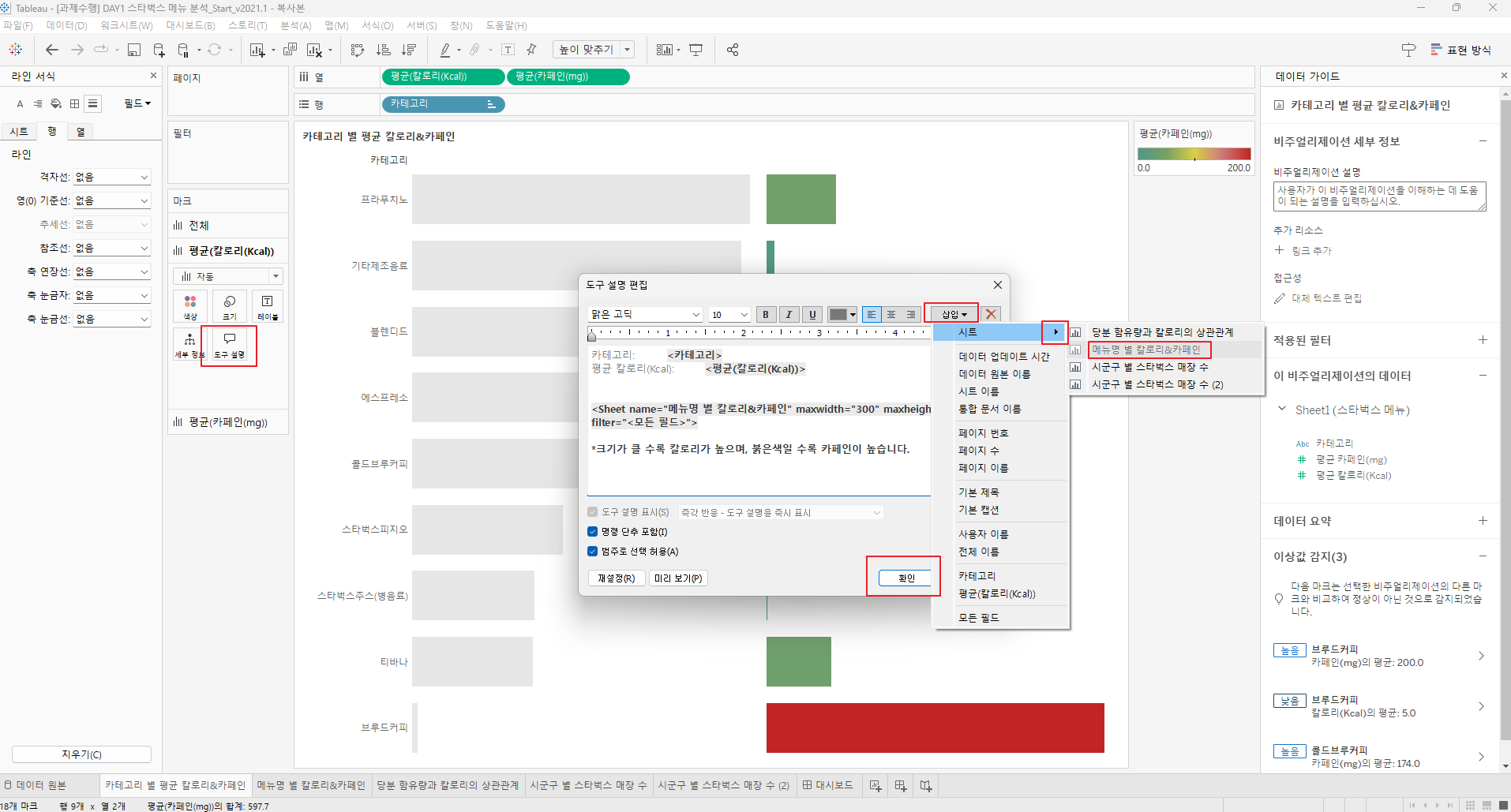Select 메뉴명 별 칼로리&카페인 in the sheet submenu

[x=1147, y=350]
